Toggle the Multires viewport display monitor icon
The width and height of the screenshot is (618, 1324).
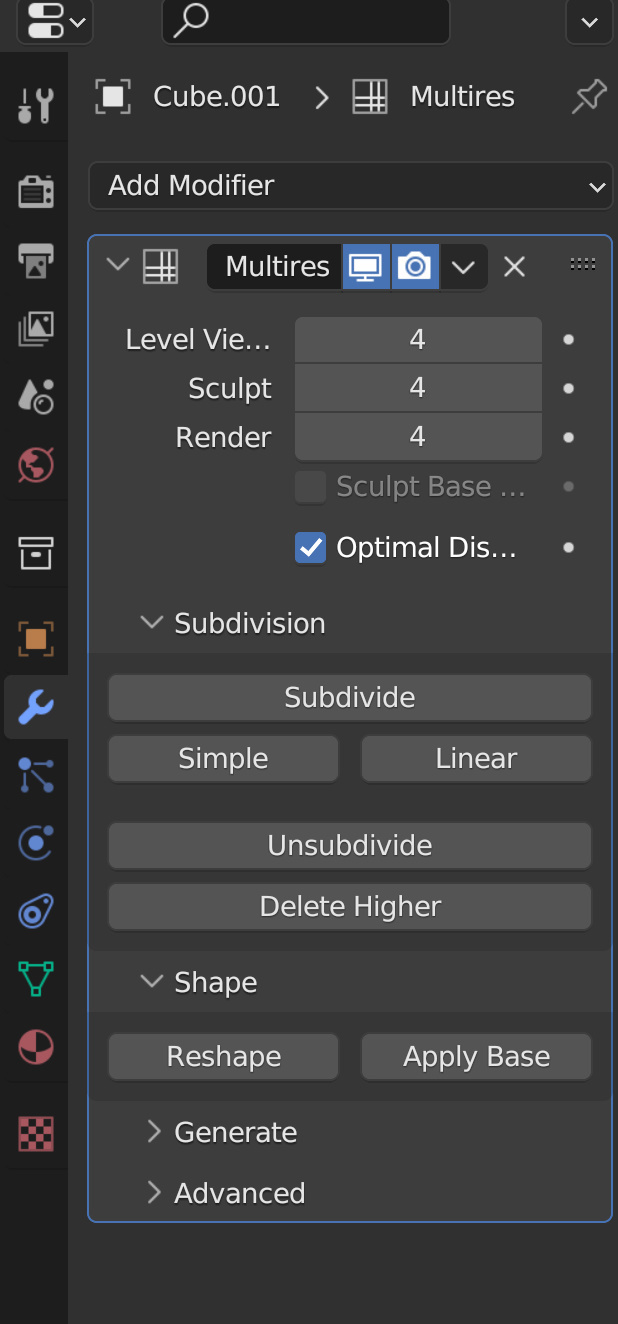coord(366,266)
